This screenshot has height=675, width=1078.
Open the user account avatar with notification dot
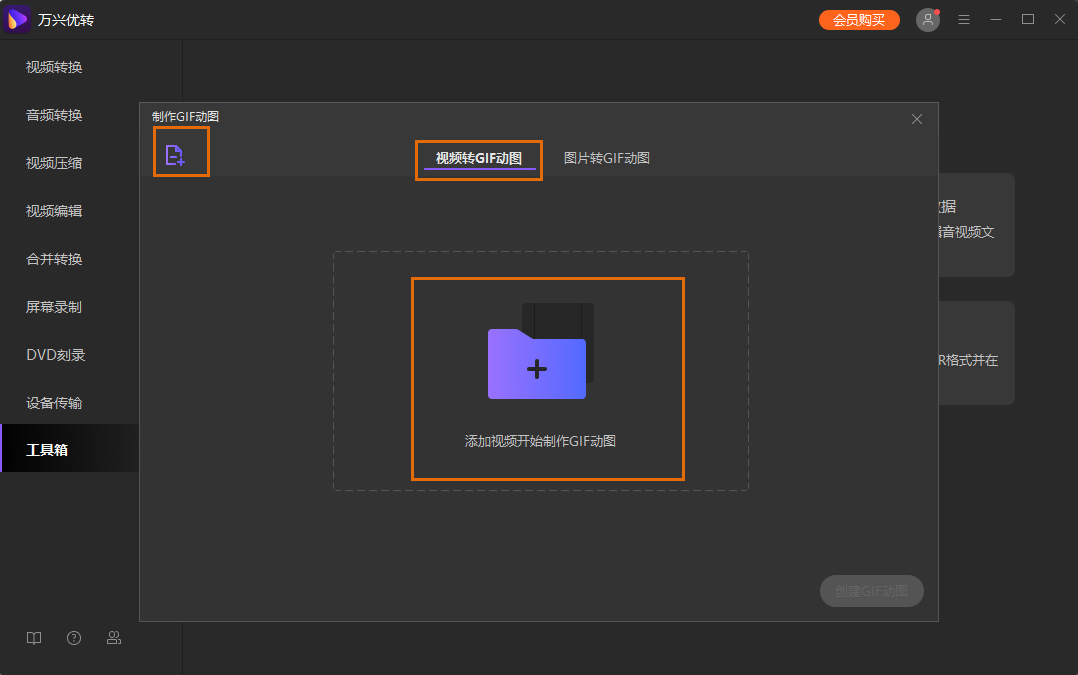[x=927, y=19]
